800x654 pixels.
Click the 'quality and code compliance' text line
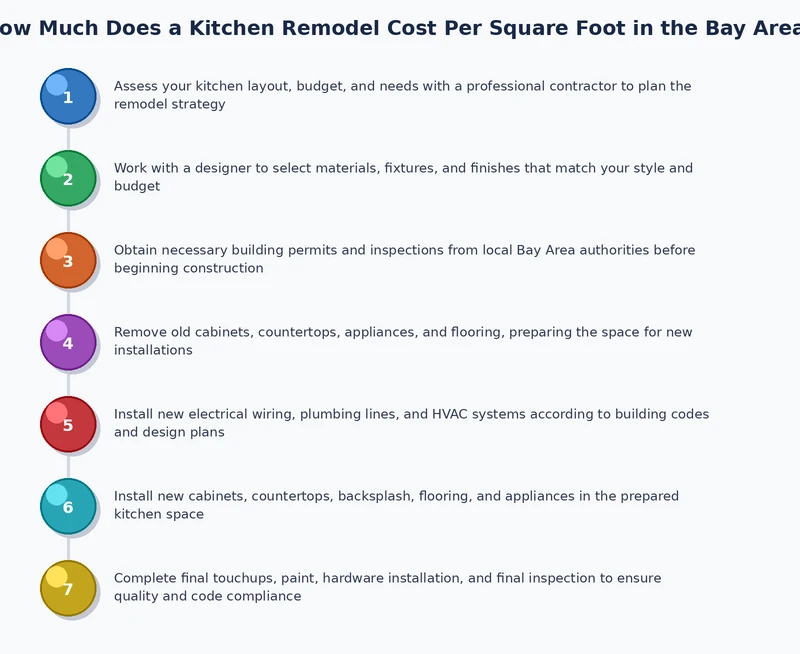coord(208,596)
